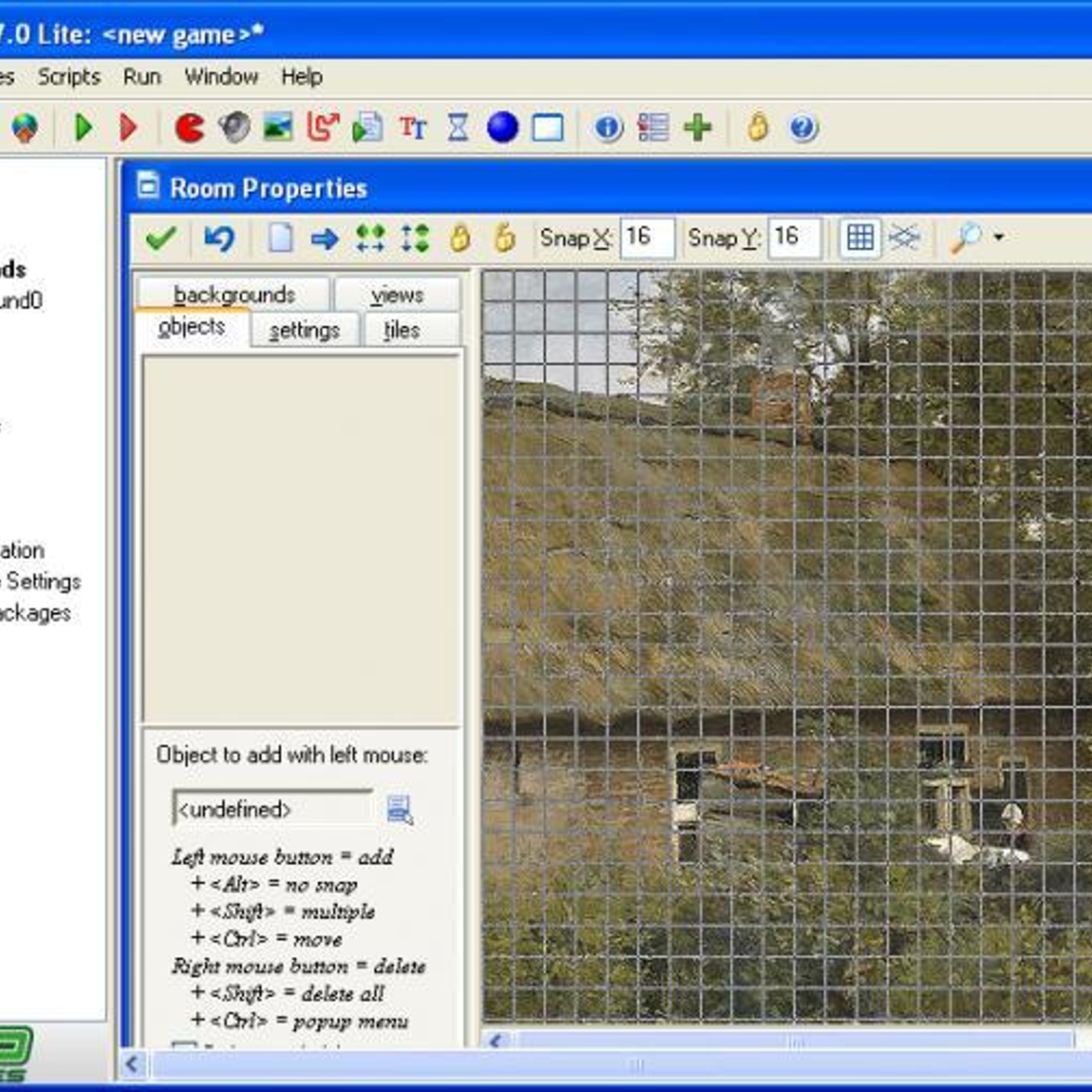Open the Scripts menu
The width and height of the screenshot is (1092, 1092).
click(69, 76)
